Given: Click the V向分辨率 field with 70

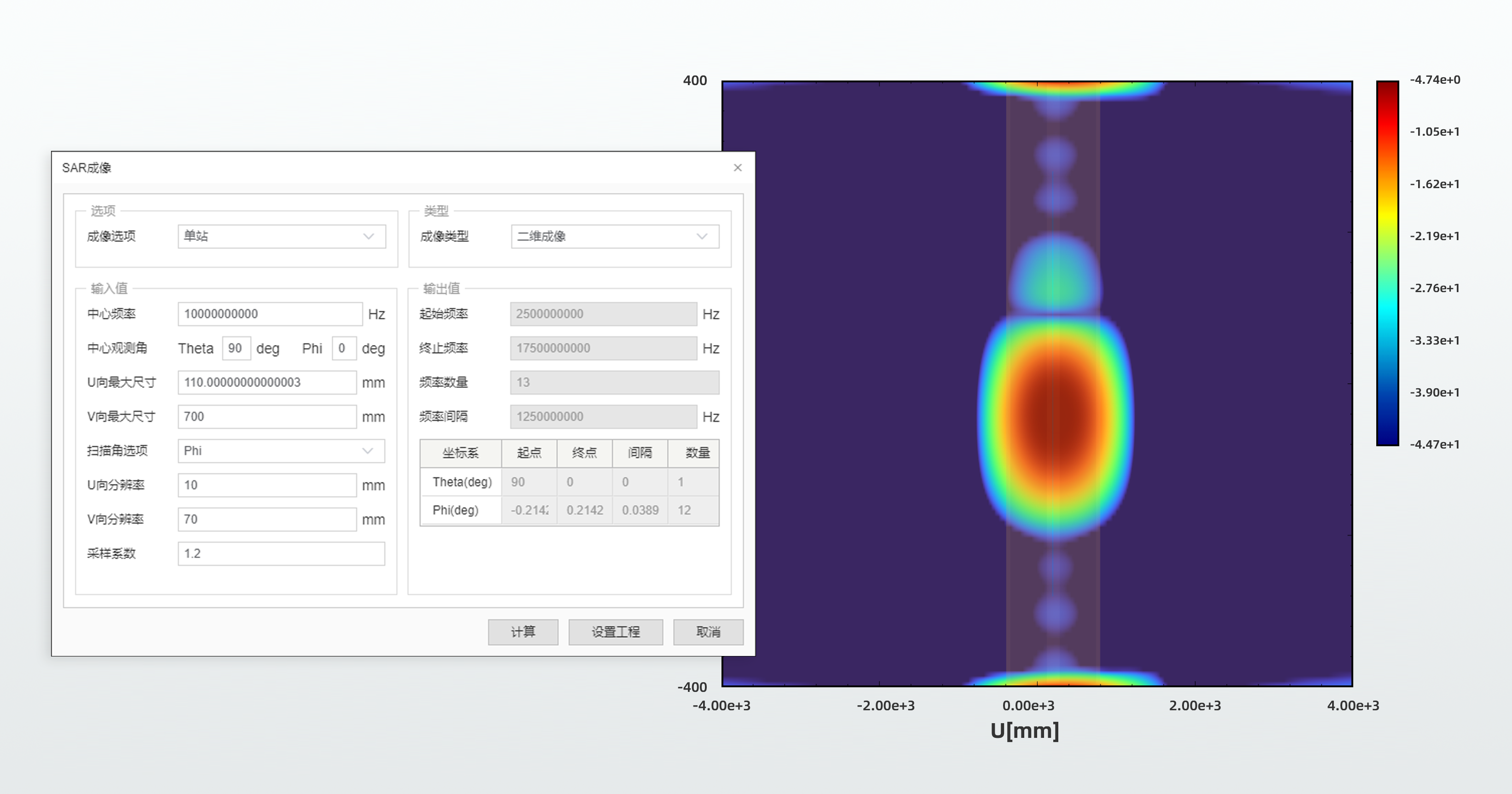Looking at the screenshot, I should (x=267, y=519).
